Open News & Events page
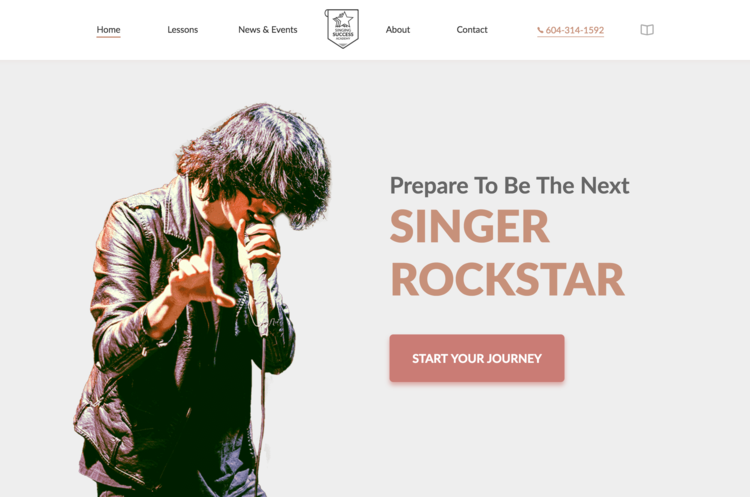The image size is (750, 497). 267,30
